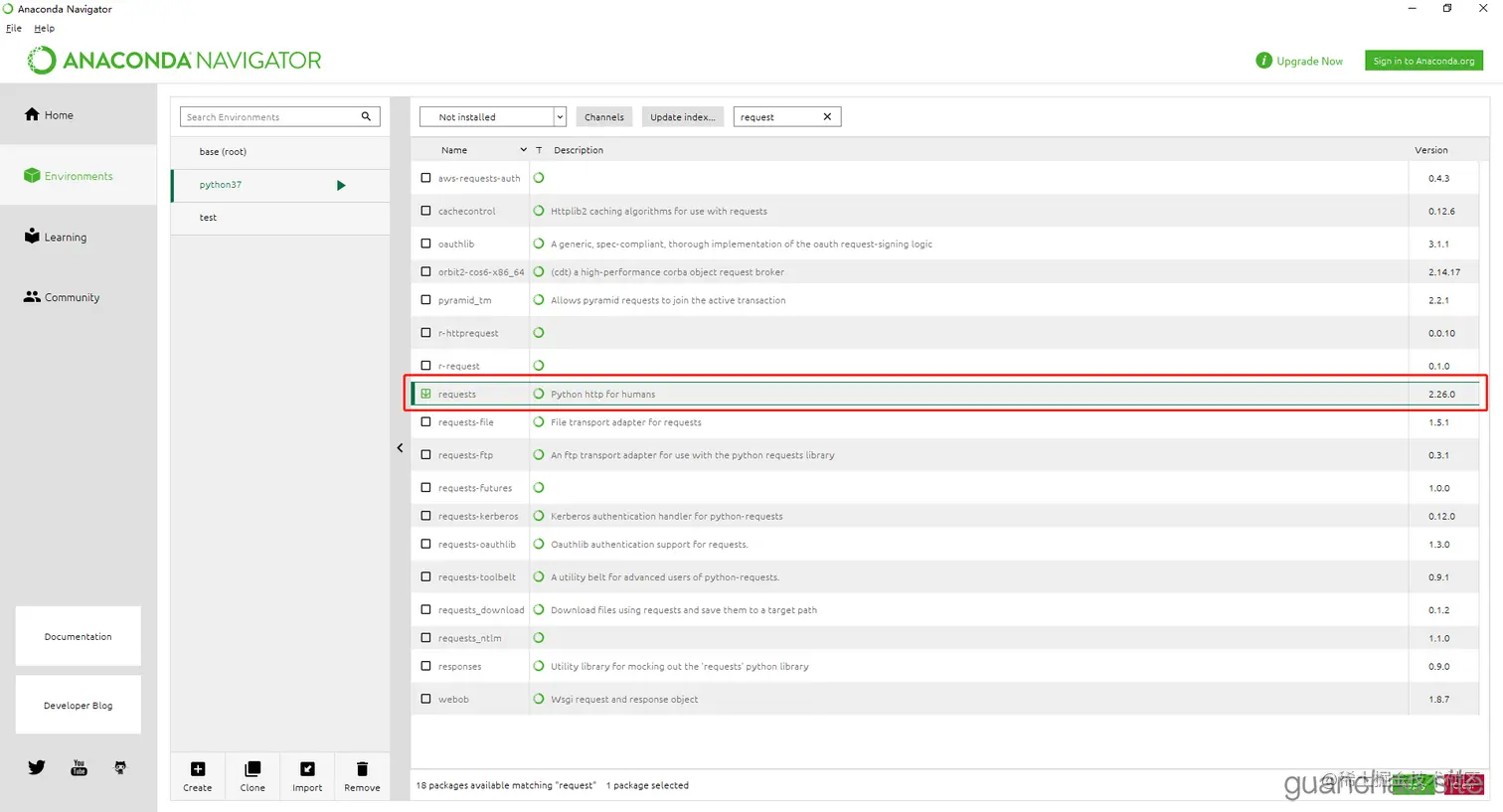Screen dimensions: 1503x812
Task: Click the Import environment icon
Action: pyautogui.click(x=307, y=769)
